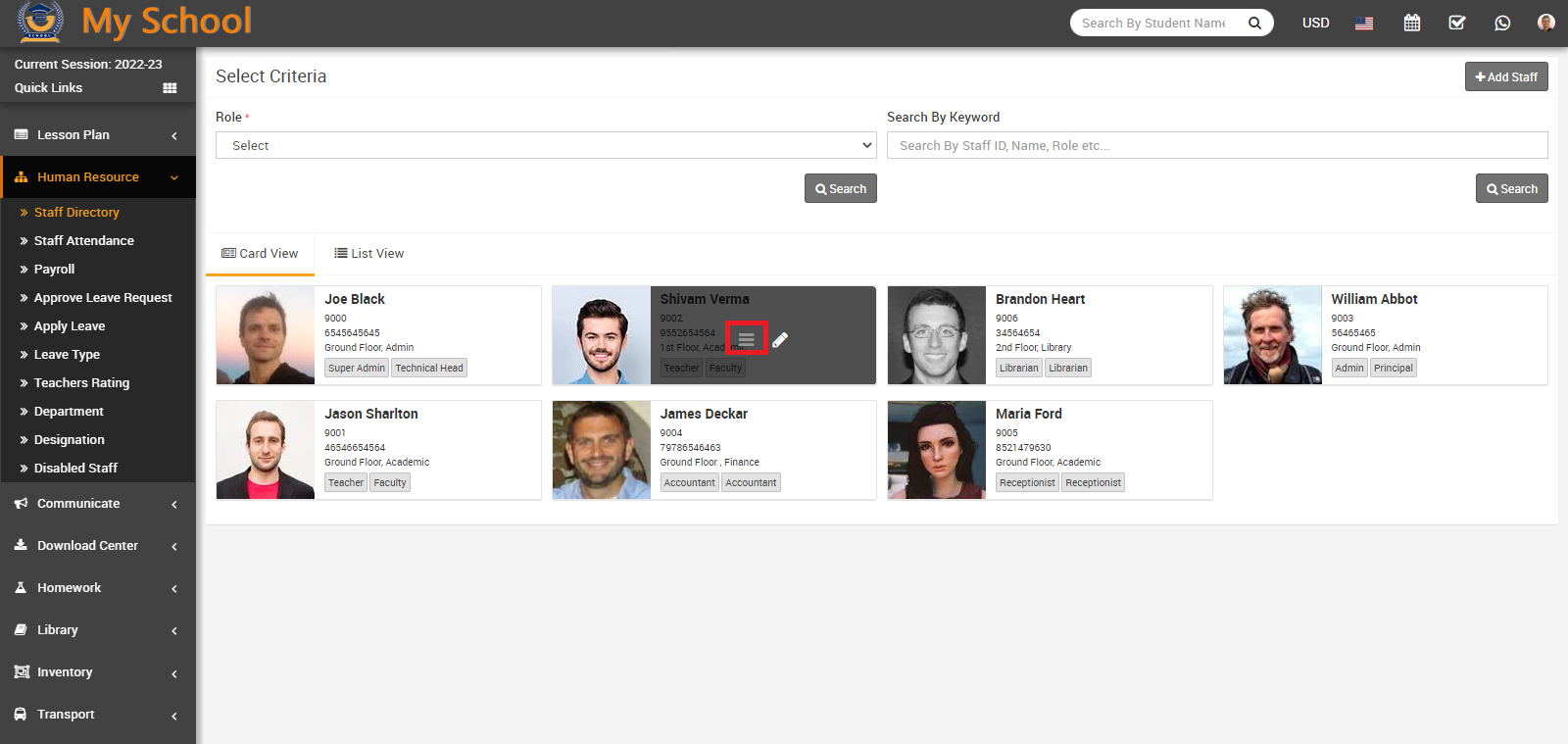This screenshot has height=744, width=1568.
Task: Expand the Lesson Plan sidebar menu
Action: (x=98, y=135)
